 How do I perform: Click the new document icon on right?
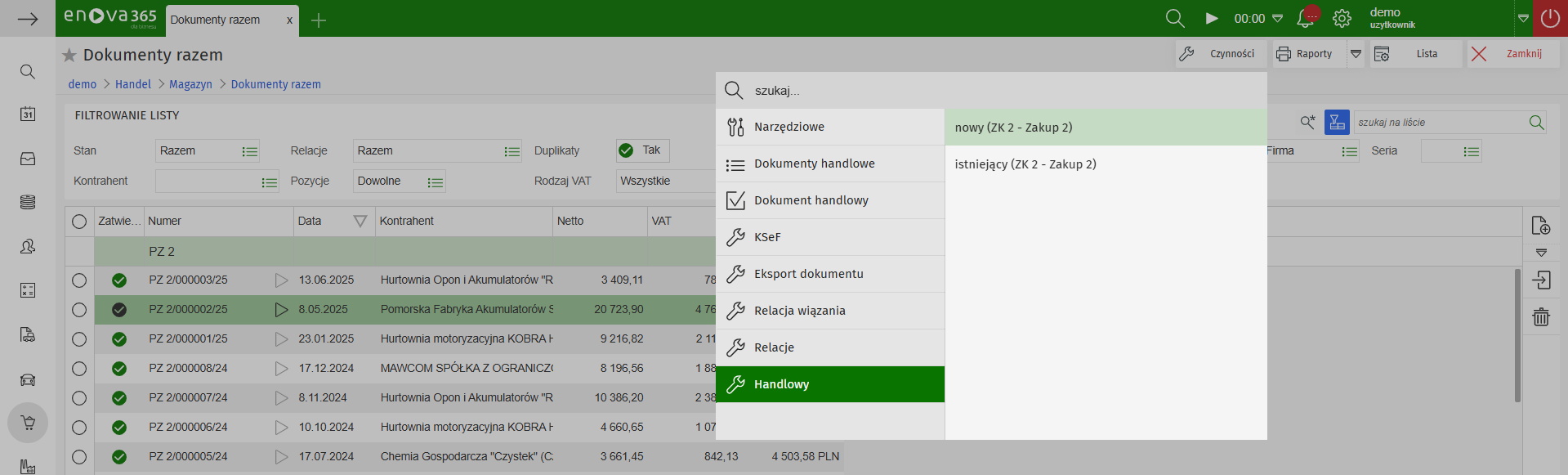click(x=1541, y=226)
